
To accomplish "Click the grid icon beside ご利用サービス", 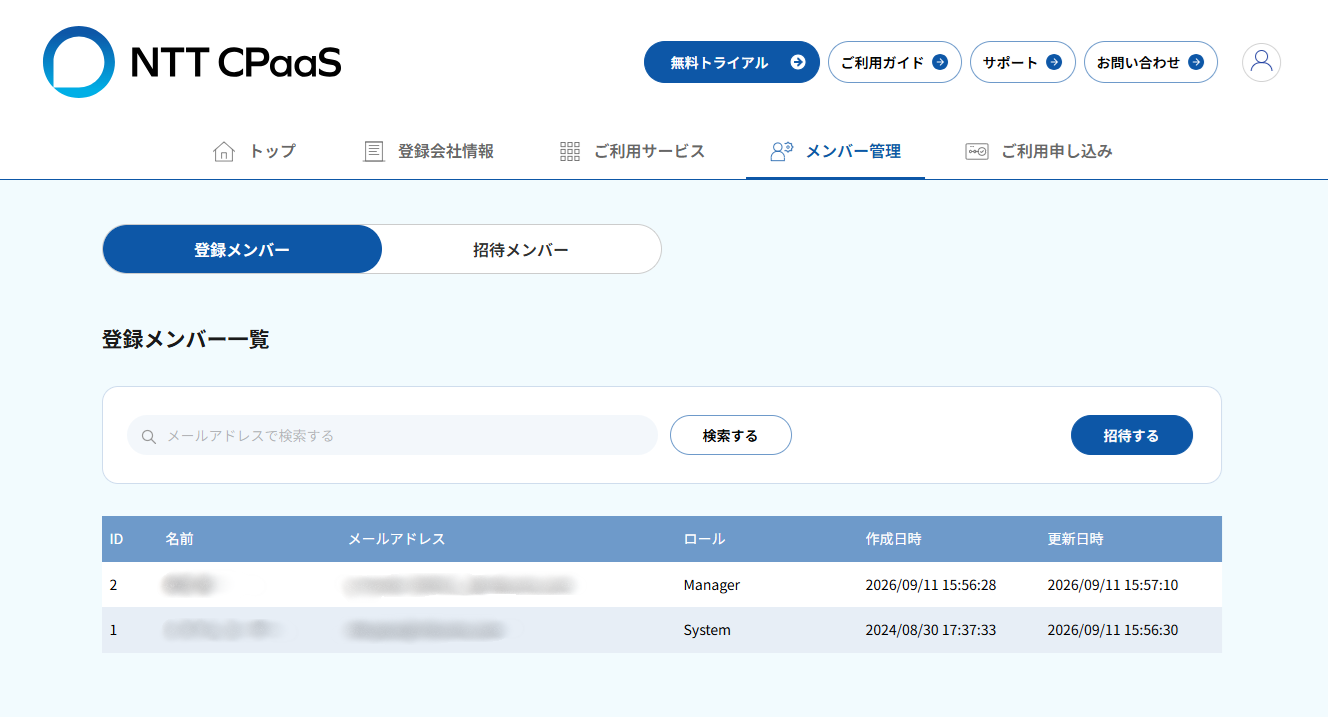I will pyautogui.click(x=570, y=151).
